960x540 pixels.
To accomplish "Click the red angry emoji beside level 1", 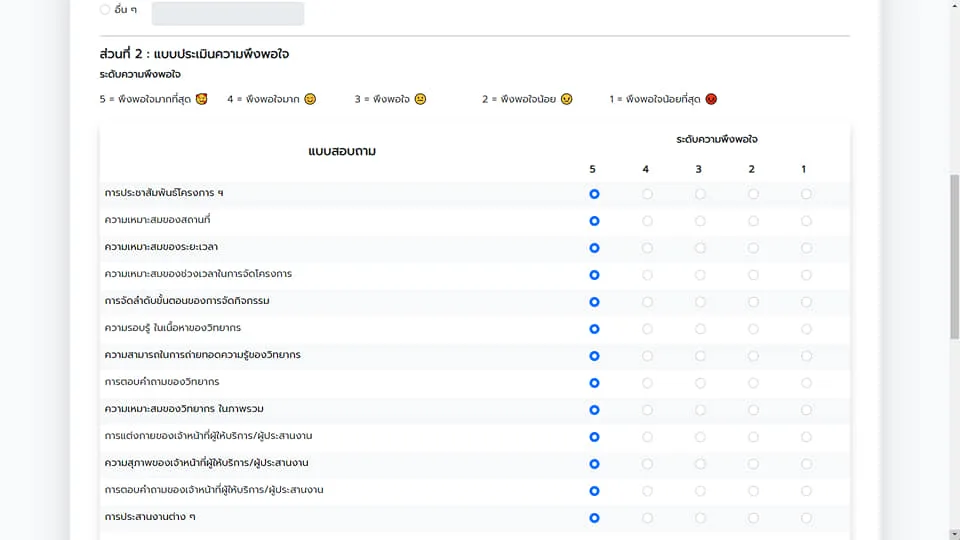I will tap(711, 99).
